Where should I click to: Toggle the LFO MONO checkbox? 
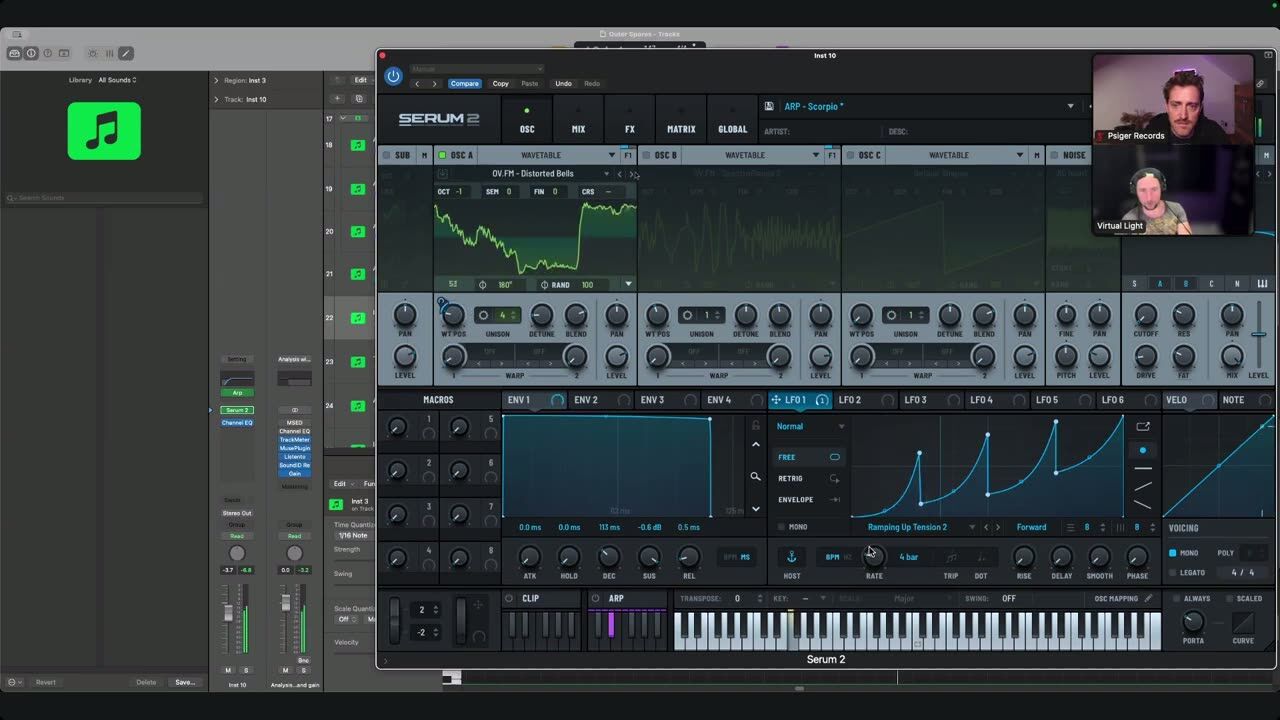click(x=781, y=527)
